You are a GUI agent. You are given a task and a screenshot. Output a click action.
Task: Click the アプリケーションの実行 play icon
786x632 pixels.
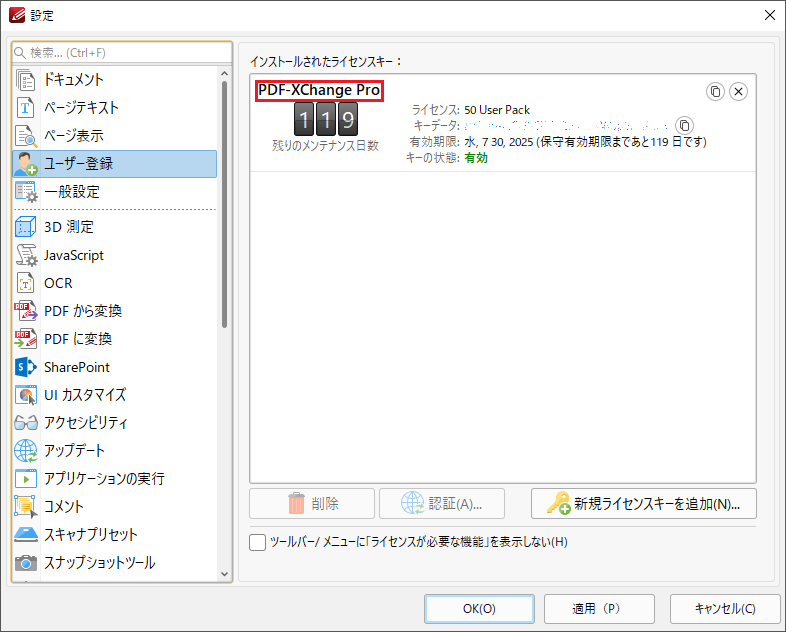click(x=26, y=479)
